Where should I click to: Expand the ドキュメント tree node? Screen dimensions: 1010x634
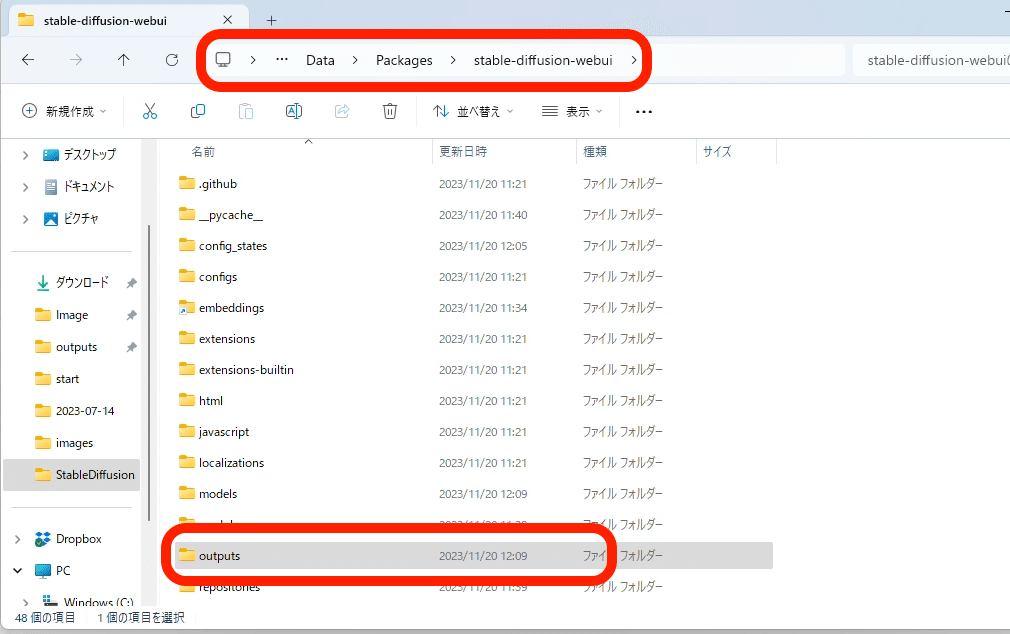[25, 187]
